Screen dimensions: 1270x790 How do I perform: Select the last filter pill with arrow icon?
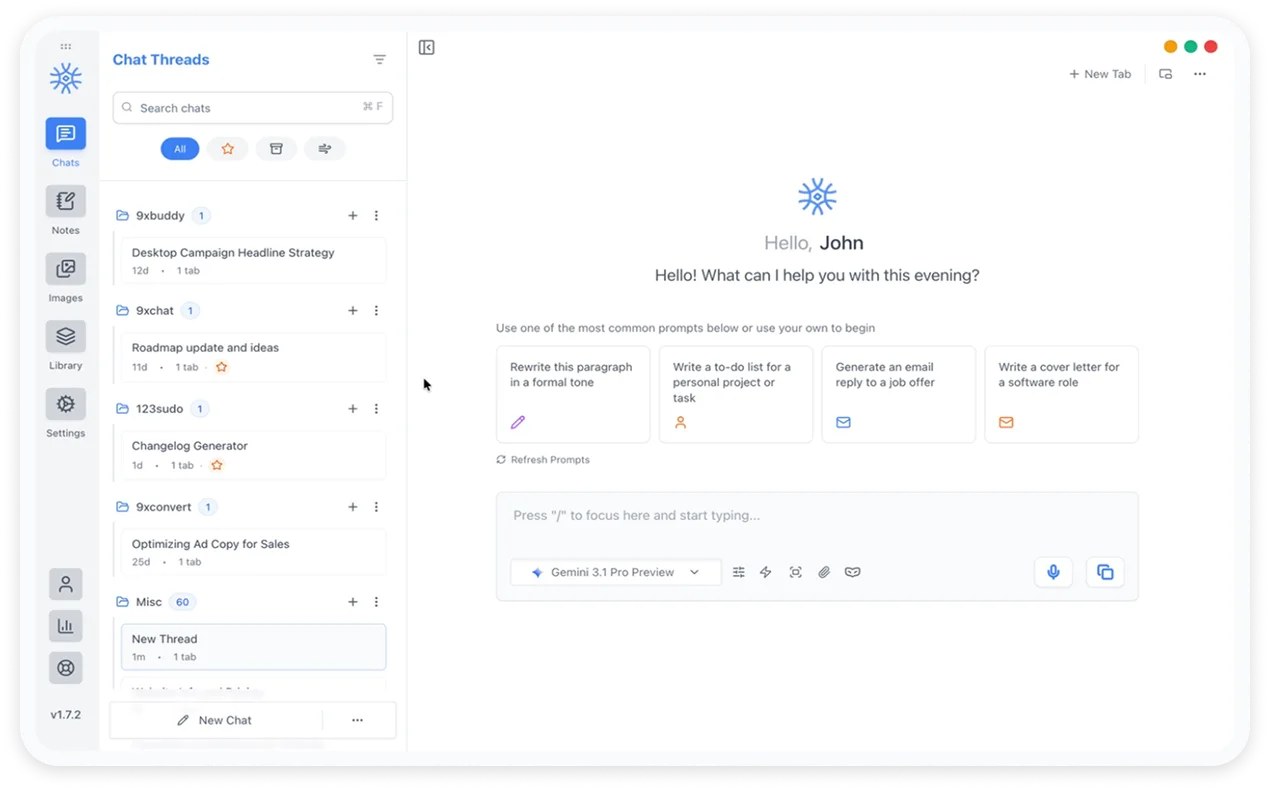[x=325, y=149]
